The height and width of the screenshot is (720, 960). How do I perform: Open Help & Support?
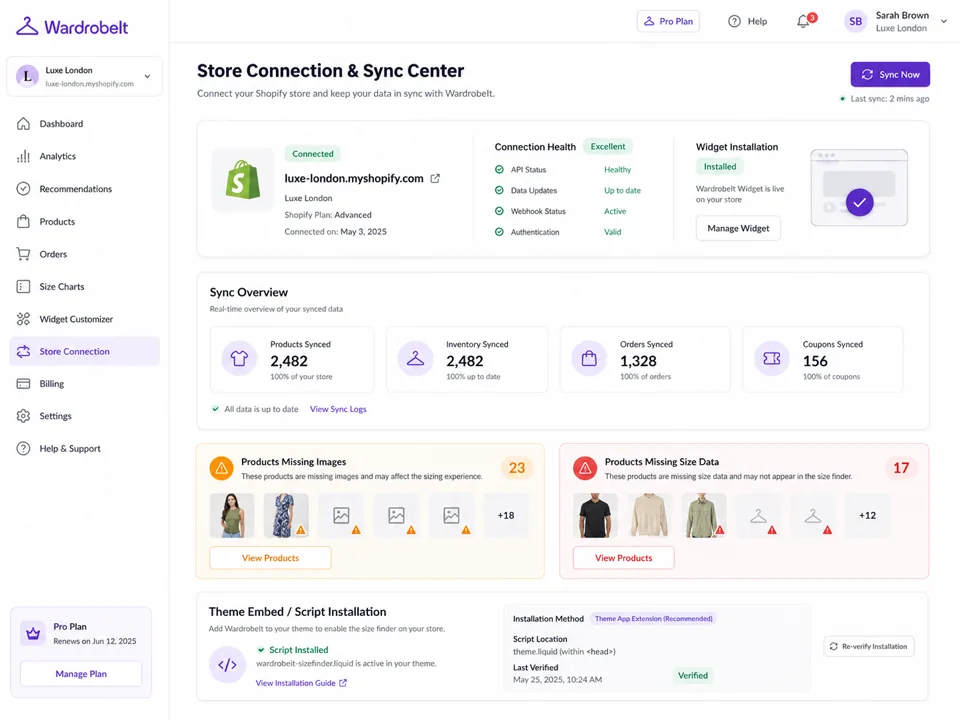[84, 449]
